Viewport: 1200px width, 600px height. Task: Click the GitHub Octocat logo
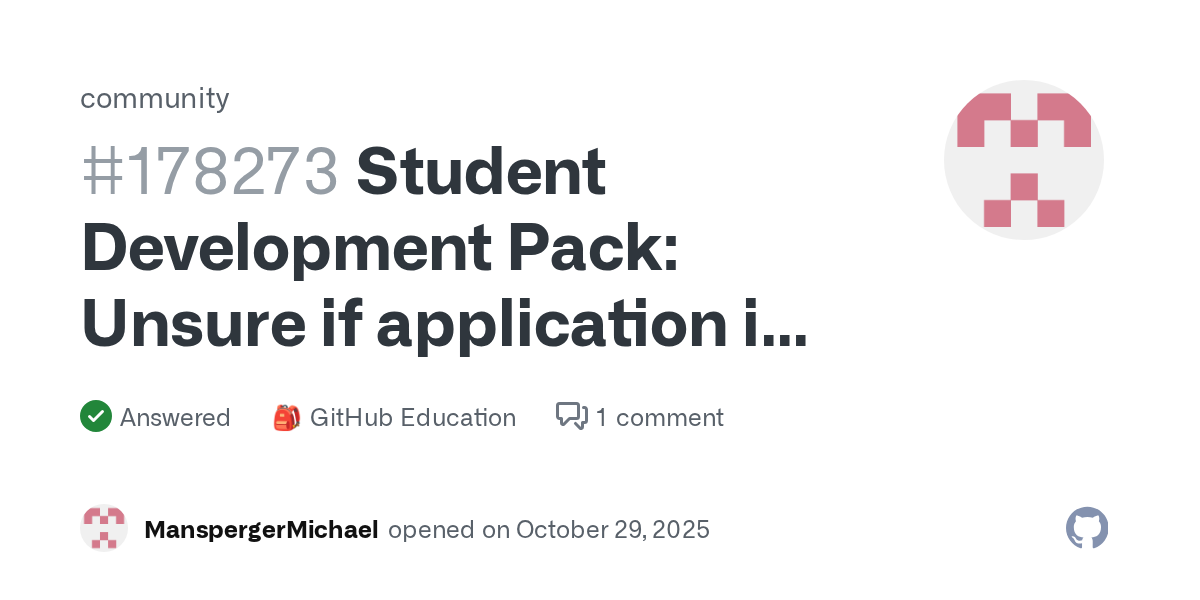(x=1087, y=528)
